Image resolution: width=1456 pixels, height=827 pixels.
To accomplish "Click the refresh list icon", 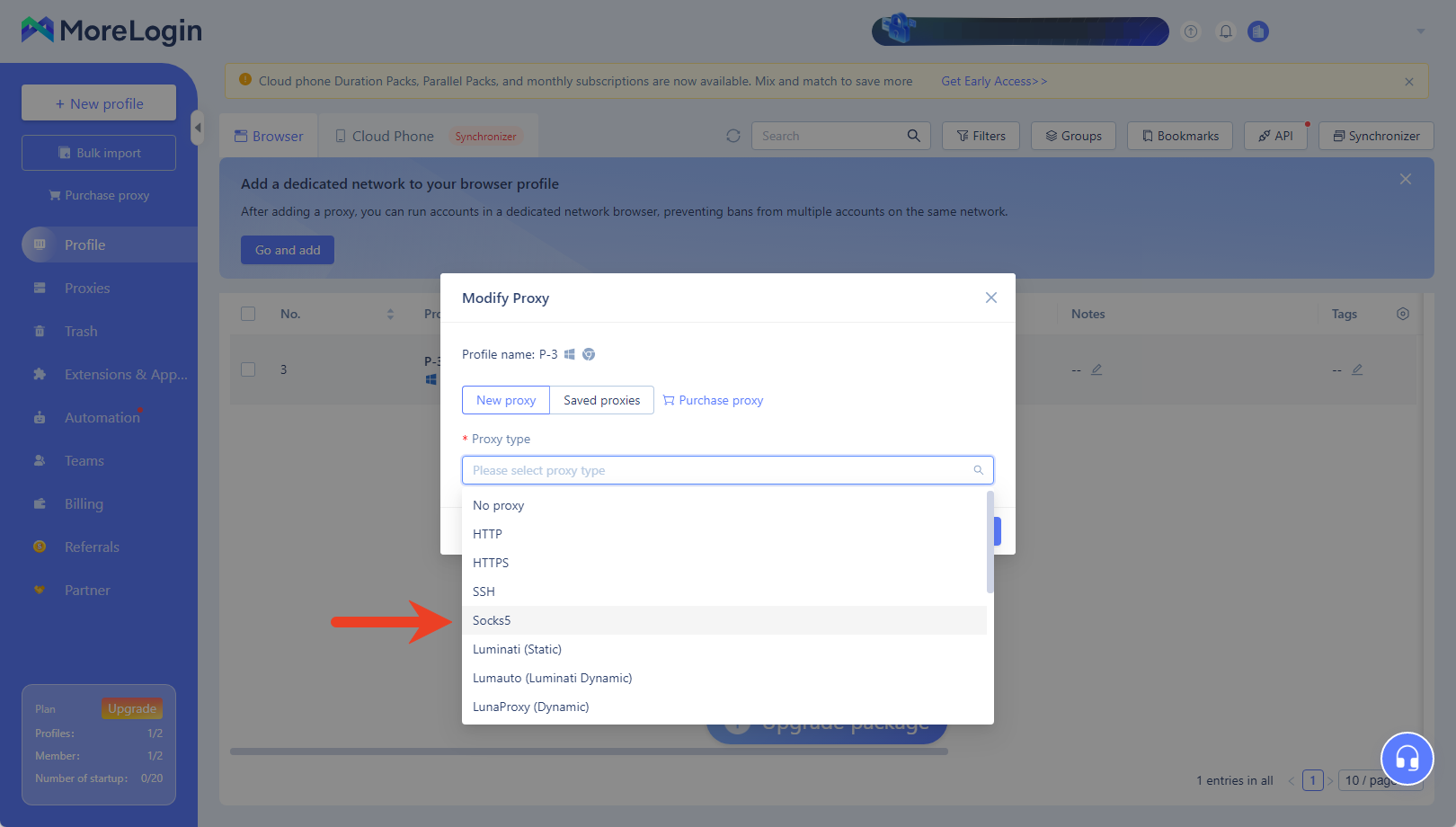I will pyautogui.click(x=733, y=136).
